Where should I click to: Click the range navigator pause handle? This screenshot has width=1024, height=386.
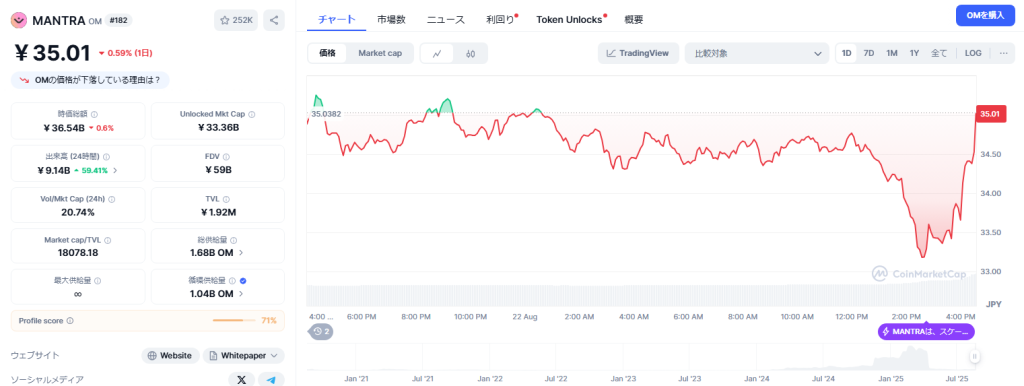coord(974,357)
